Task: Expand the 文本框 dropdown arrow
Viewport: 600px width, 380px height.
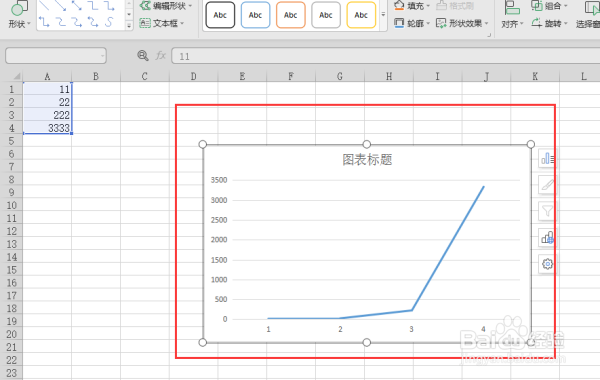Action: [x=182, y=24]
